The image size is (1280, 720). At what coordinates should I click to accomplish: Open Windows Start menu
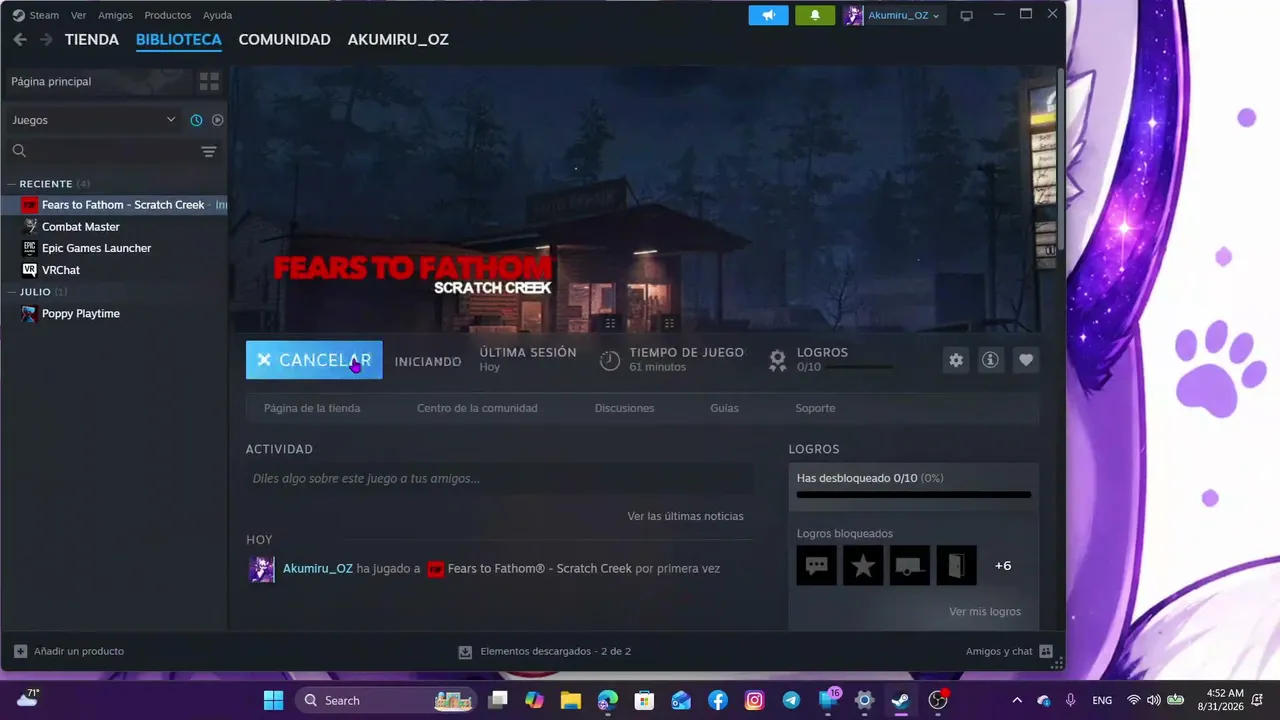click(x=273, y=700)
